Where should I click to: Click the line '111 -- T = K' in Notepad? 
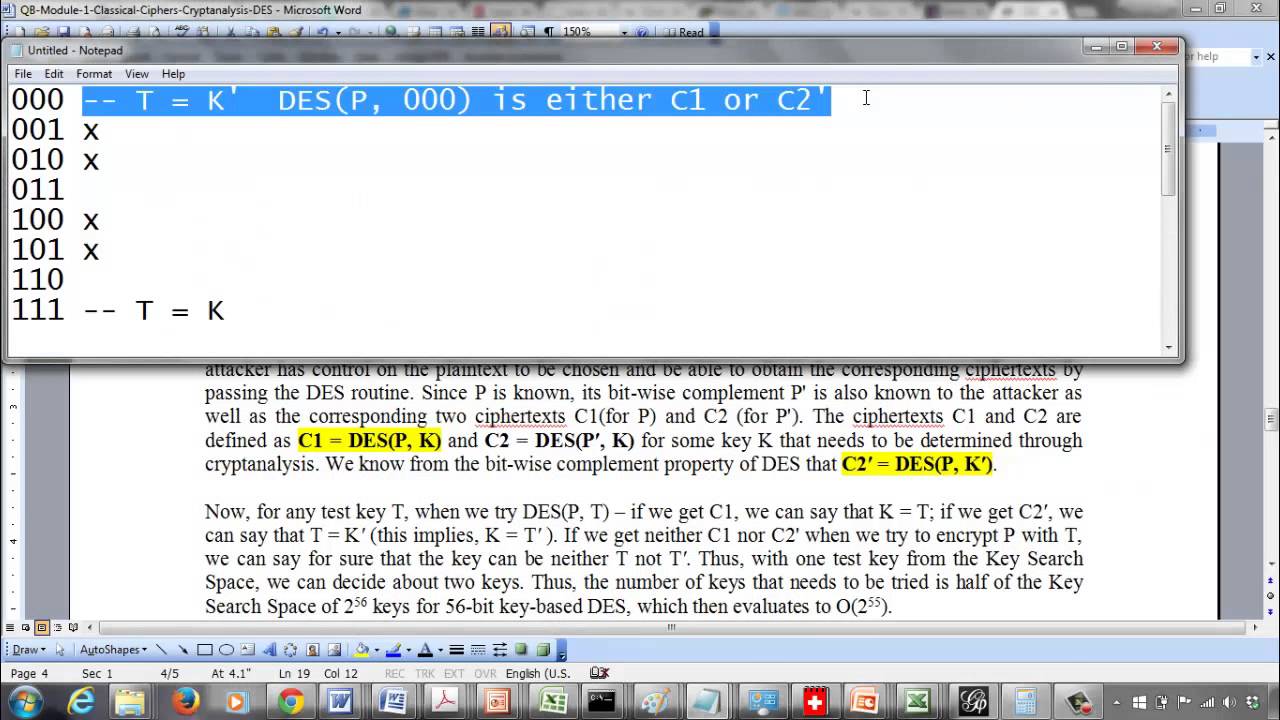tap(118, 310)
